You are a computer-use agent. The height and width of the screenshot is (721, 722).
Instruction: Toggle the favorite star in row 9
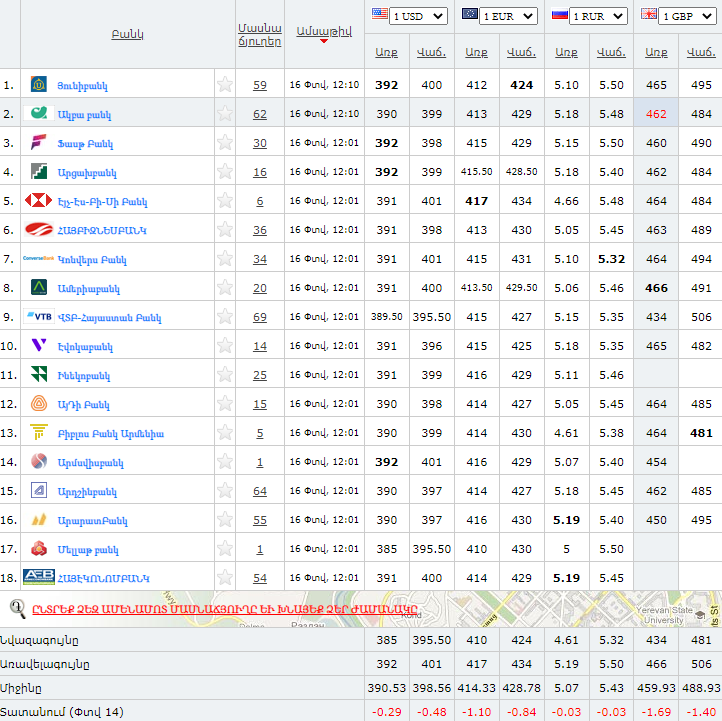[225, 316]
